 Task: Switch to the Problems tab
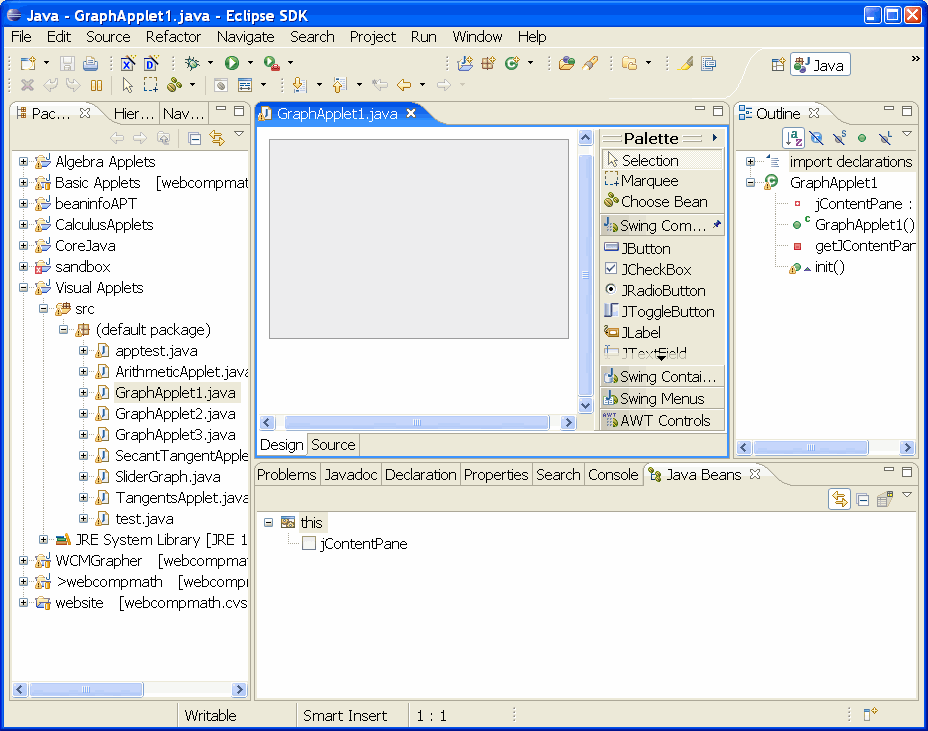(x=286, y=475)
